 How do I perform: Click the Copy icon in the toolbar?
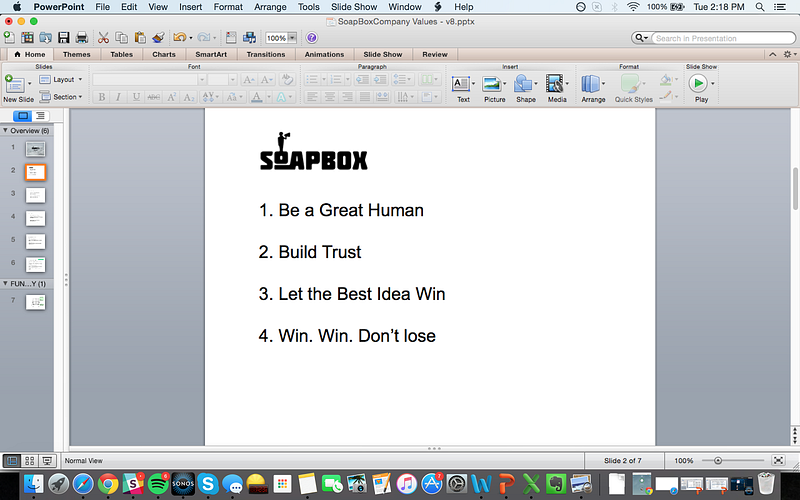pyautogui.click(x=121, y=38)
